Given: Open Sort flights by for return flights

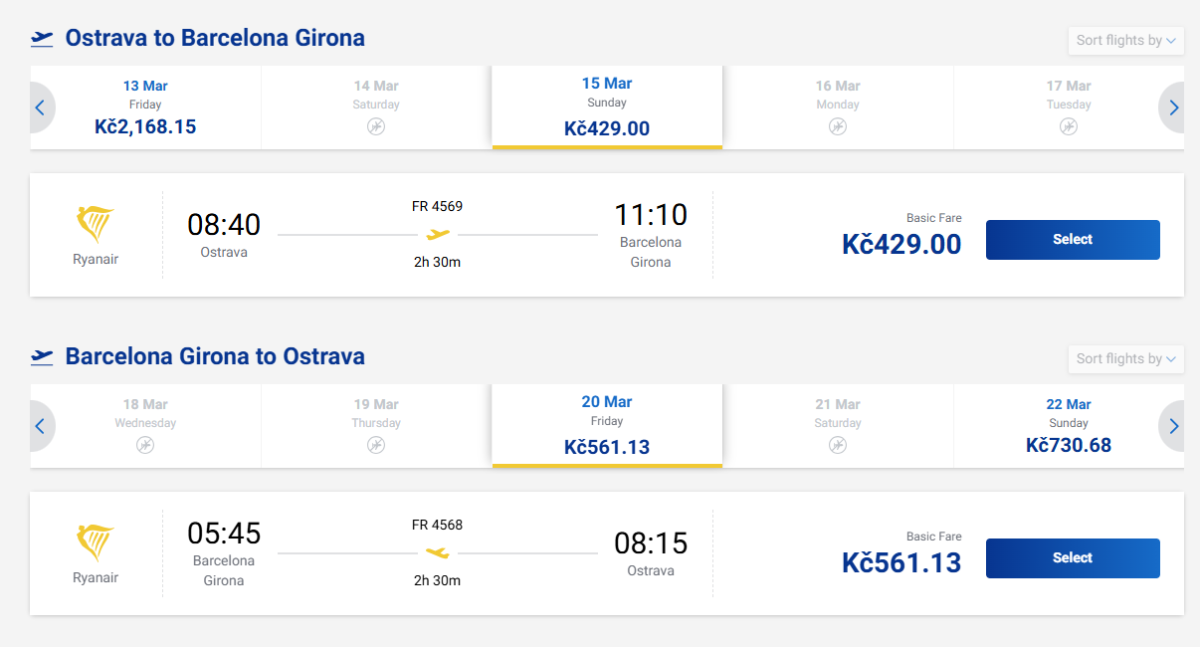Looking at the screenshot, I should (x=1126, y=359).
